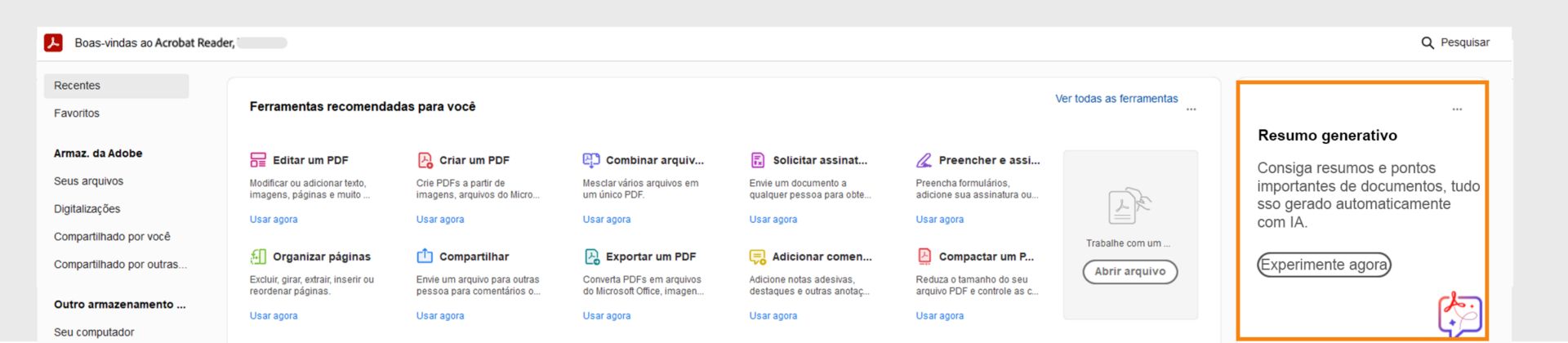Screen dimensions: 1568x343
Task: Click the Editar um PDF icon
Action: 258,160
